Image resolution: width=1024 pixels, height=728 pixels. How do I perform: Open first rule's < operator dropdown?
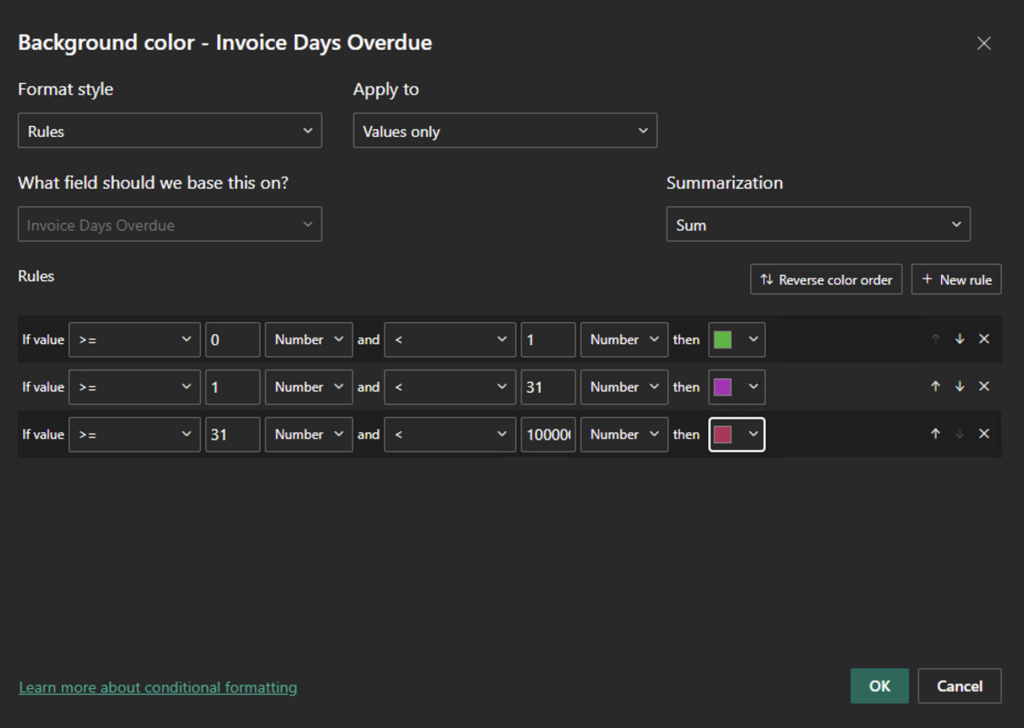pyautogui.click(x=450, y=340)
